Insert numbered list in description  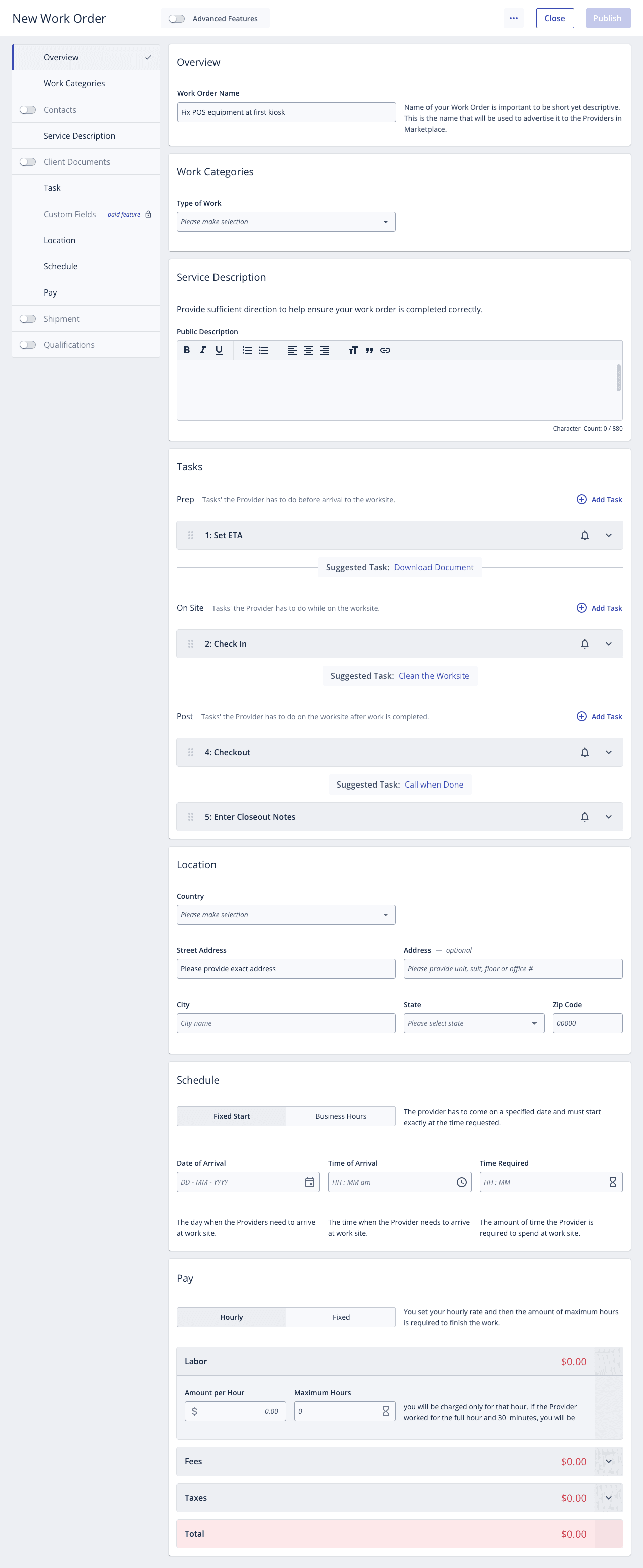tap(247, 350)
